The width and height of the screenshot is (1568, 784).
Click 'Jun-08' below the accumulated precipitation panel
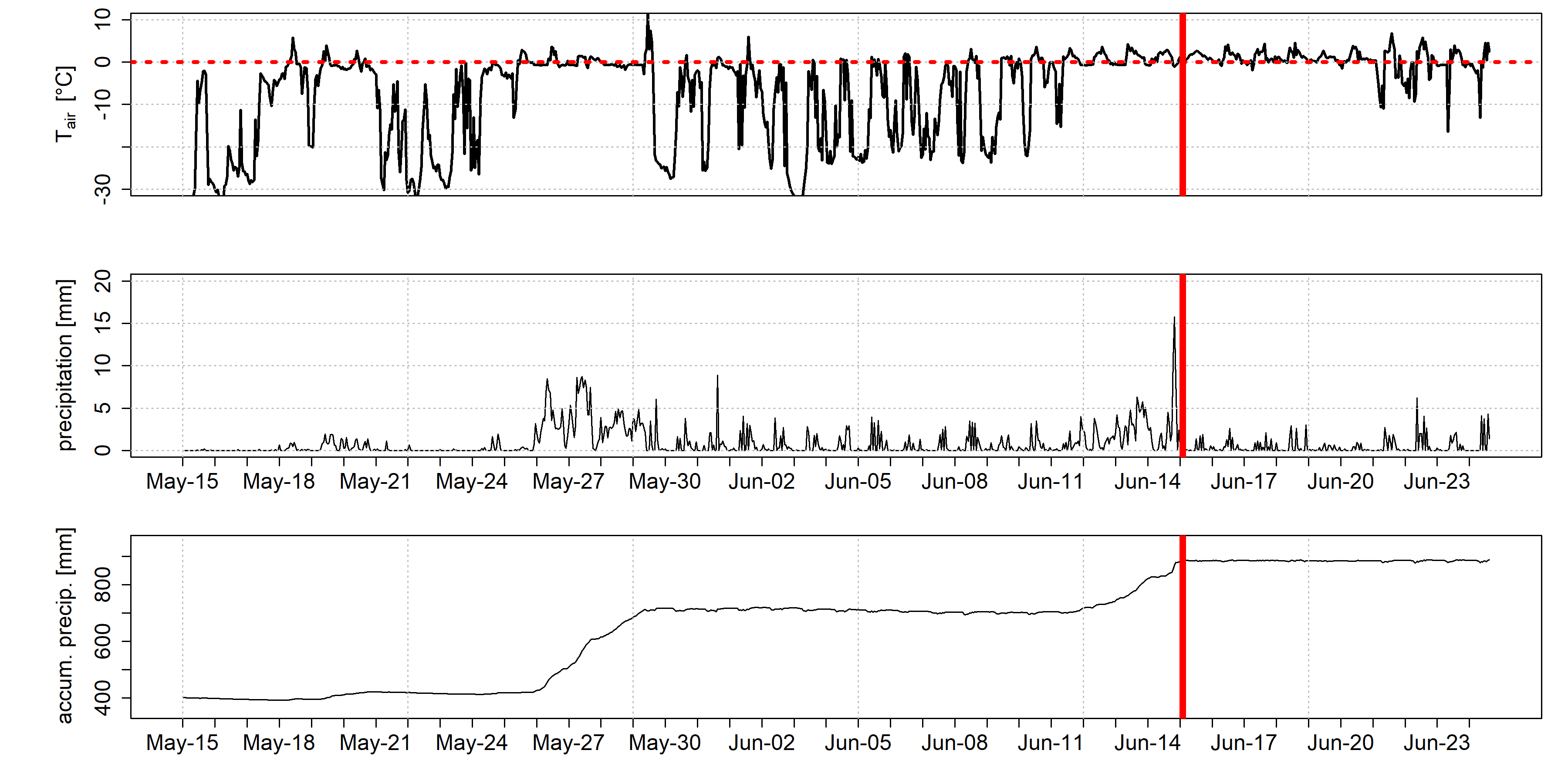click(954, 743)
